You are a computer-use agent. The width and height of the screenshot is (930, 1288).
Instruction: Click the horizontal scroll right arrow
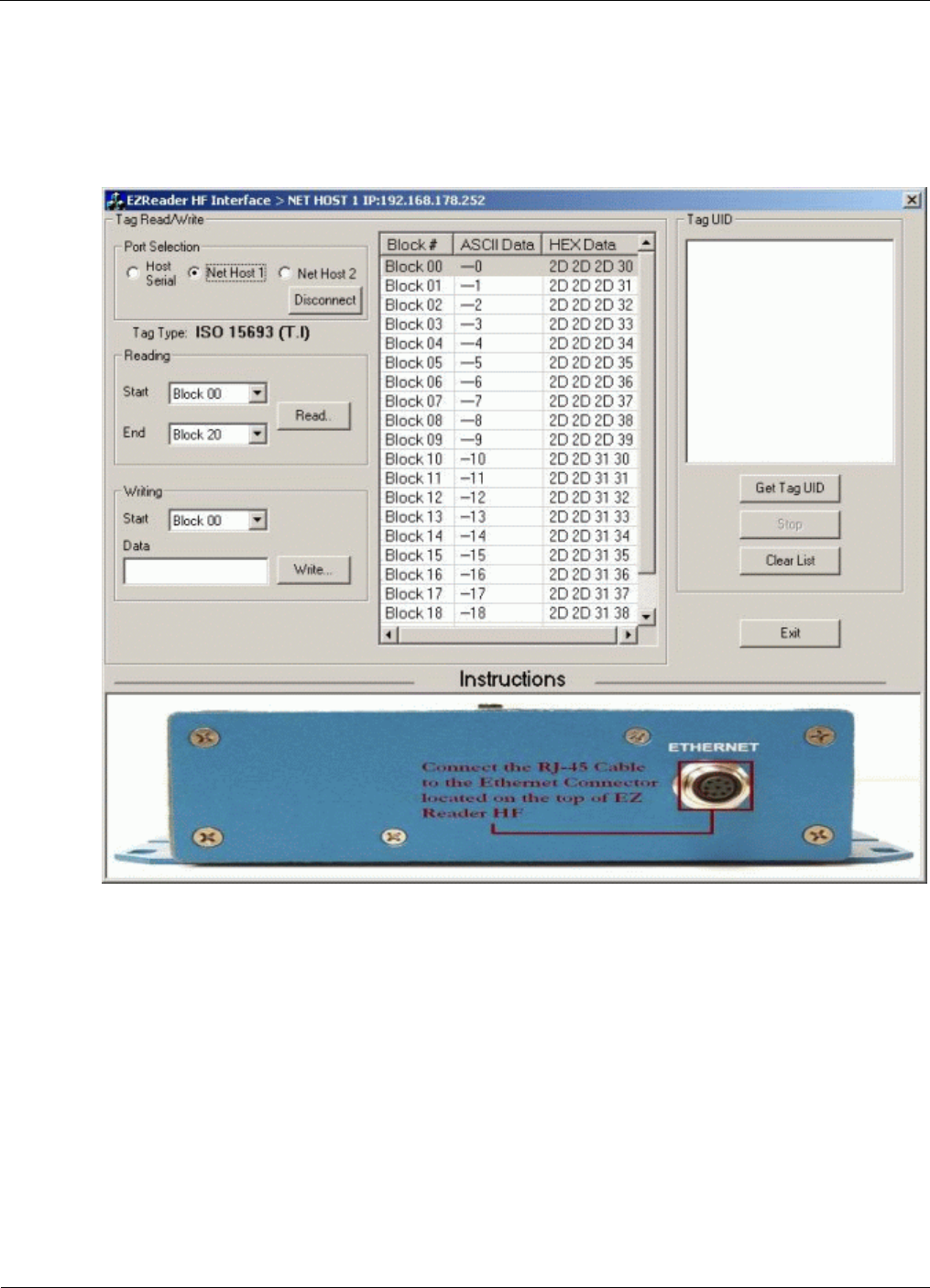tap(629, 634)
